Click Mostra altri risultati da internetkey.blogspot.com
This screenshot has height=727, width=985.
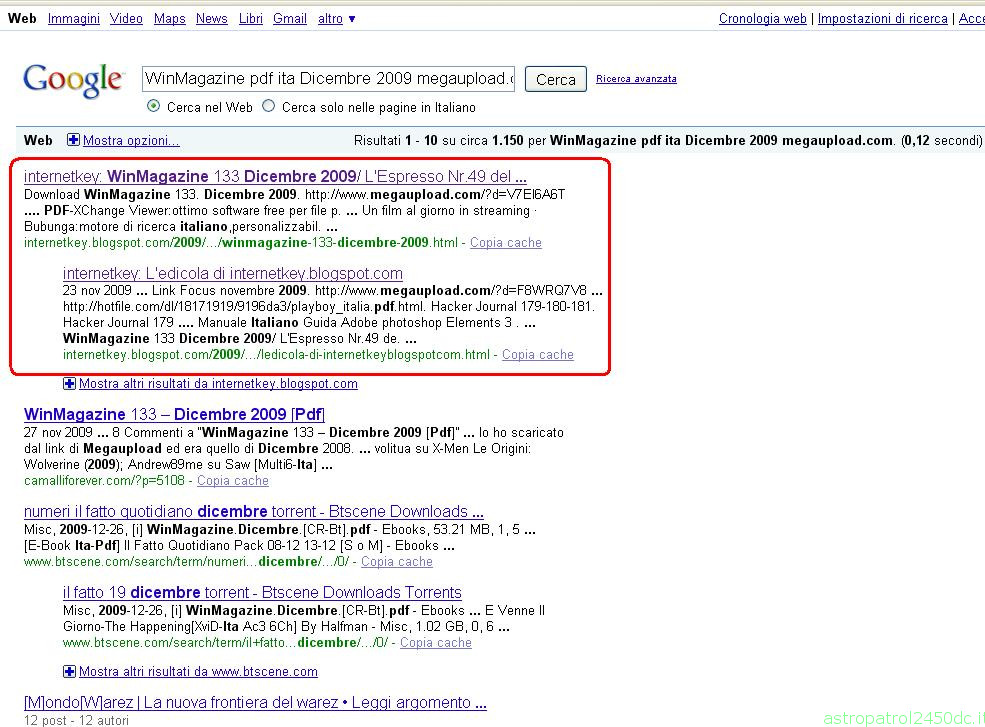pyautogui.click(x=218, y=384)
